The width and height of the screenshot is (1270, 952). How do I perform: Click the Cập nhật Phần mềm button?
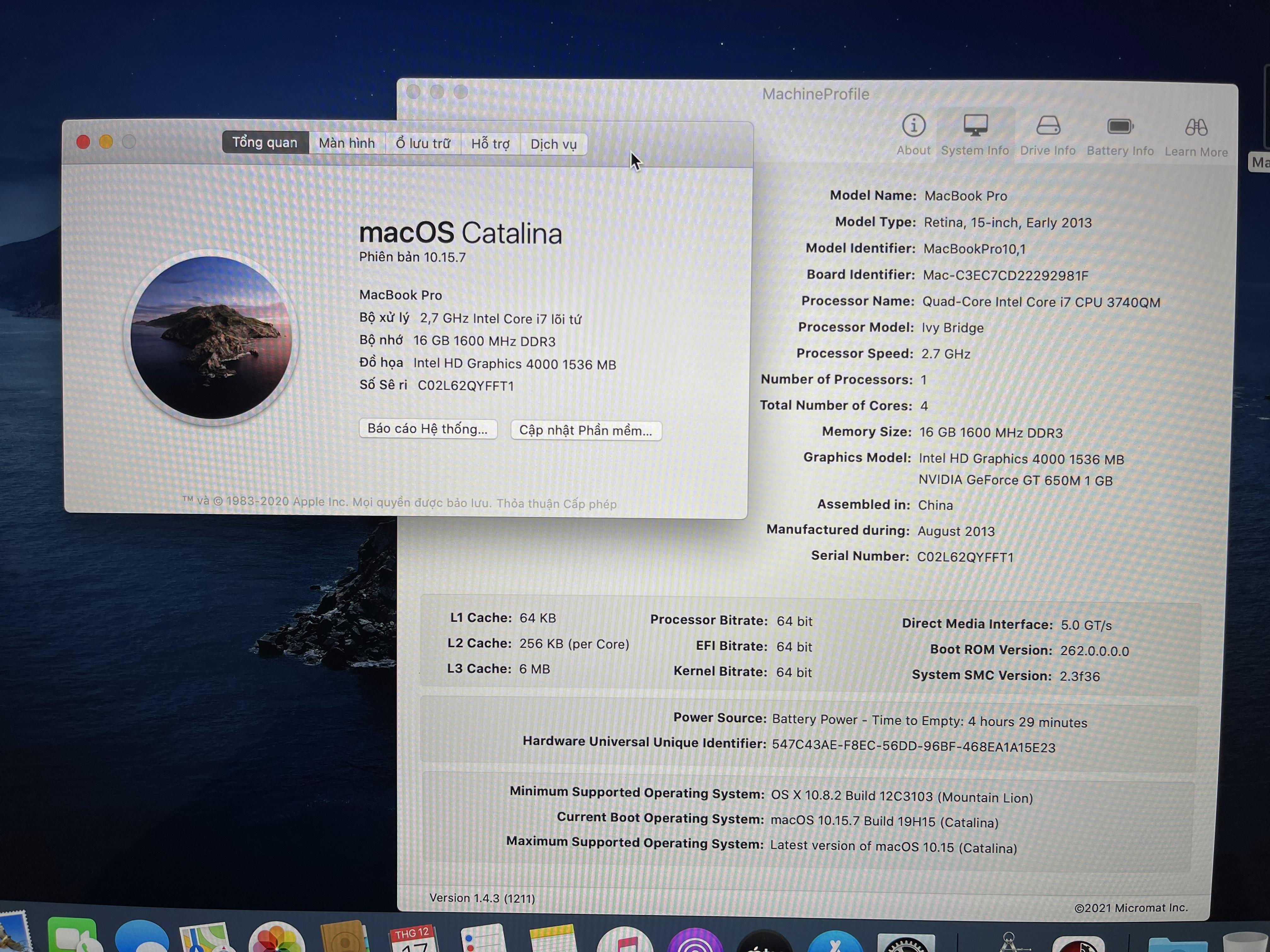tap(586, 430)
